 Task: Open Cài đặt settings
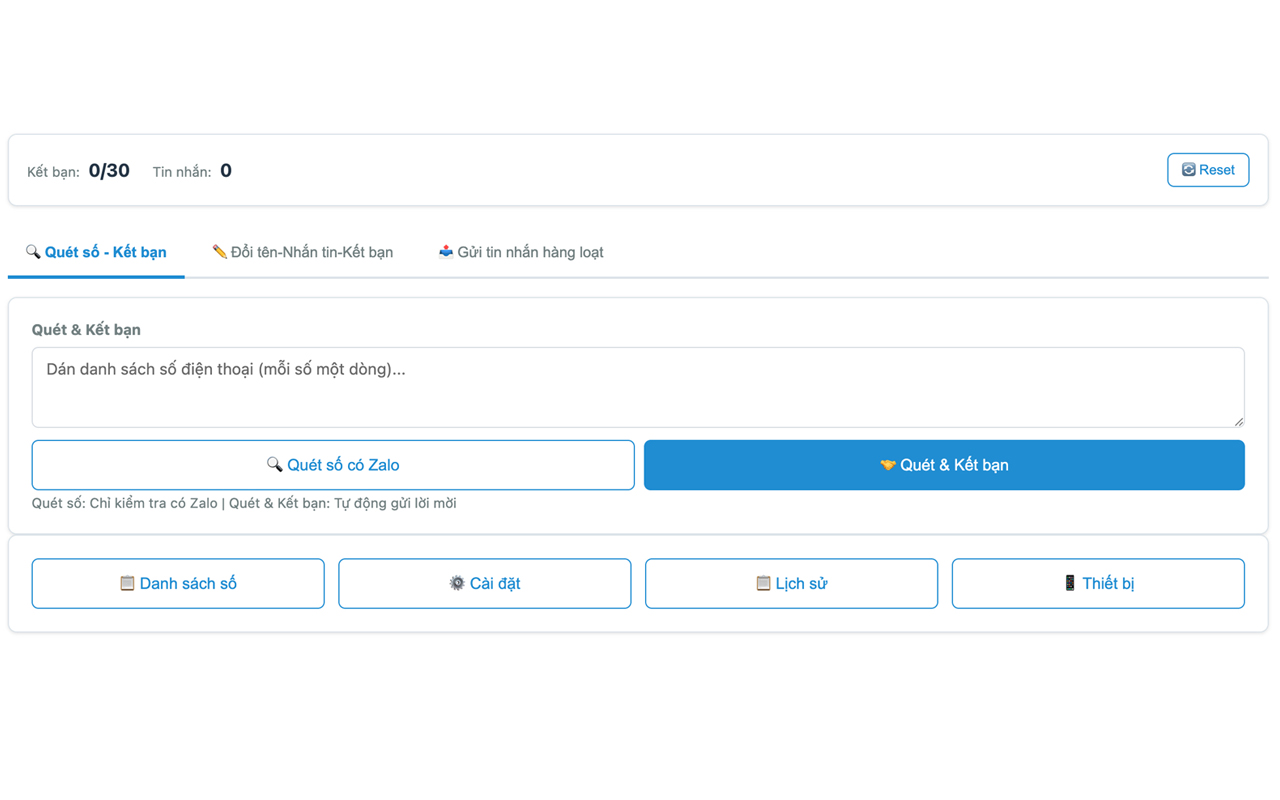pos(485,583)
